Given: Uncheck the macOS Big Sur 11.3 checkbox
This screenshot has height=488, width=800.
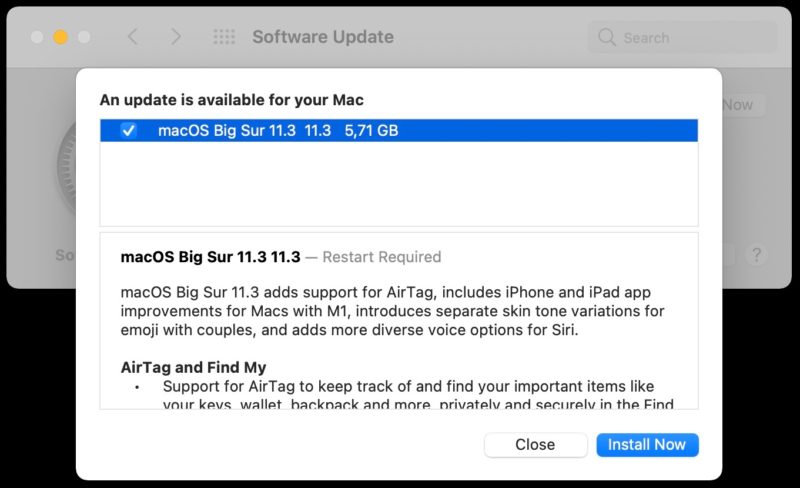Looking at the screenshot, I should 129,131.
